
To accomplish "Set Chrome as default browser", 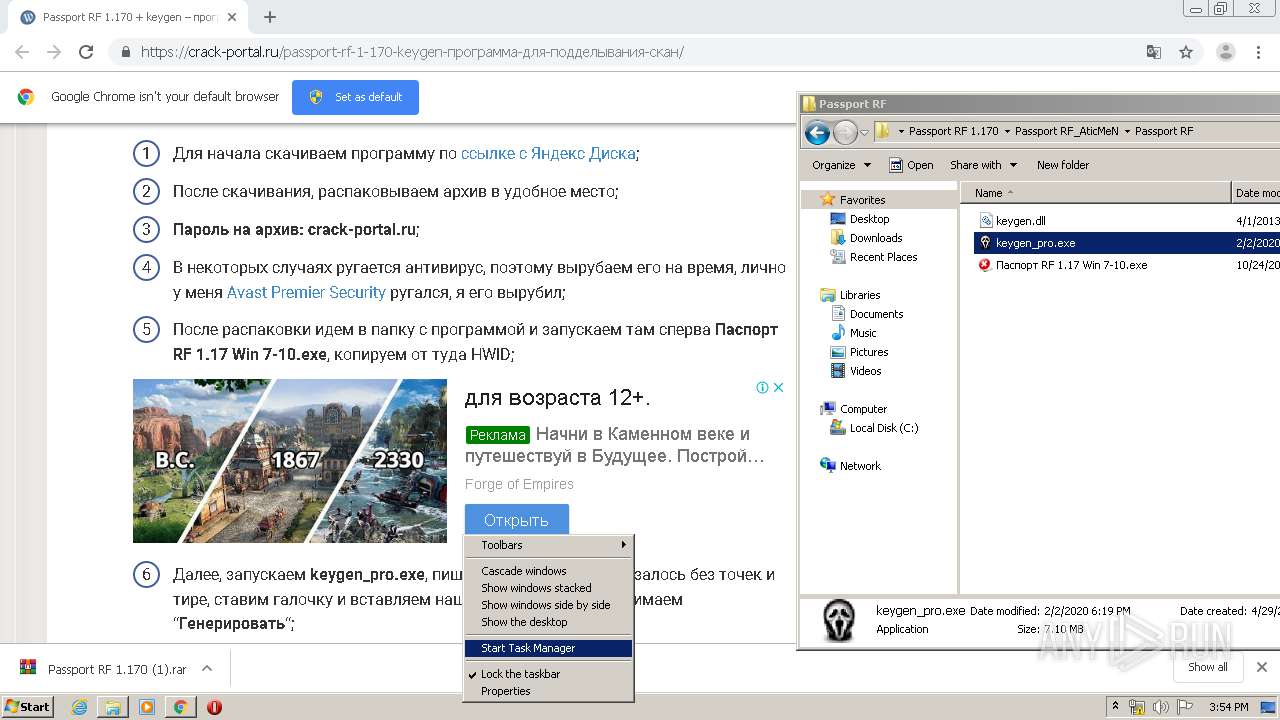I will [355, 97].
